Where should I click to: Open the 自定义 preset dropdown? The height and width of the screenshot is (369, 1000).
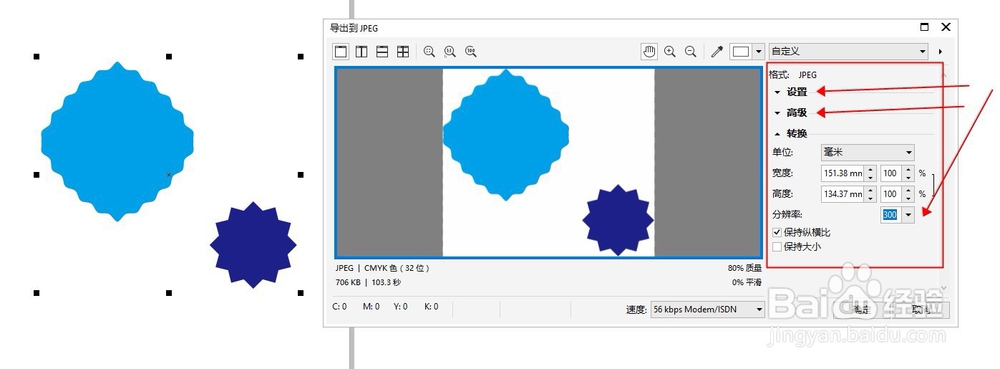[848, 52]
